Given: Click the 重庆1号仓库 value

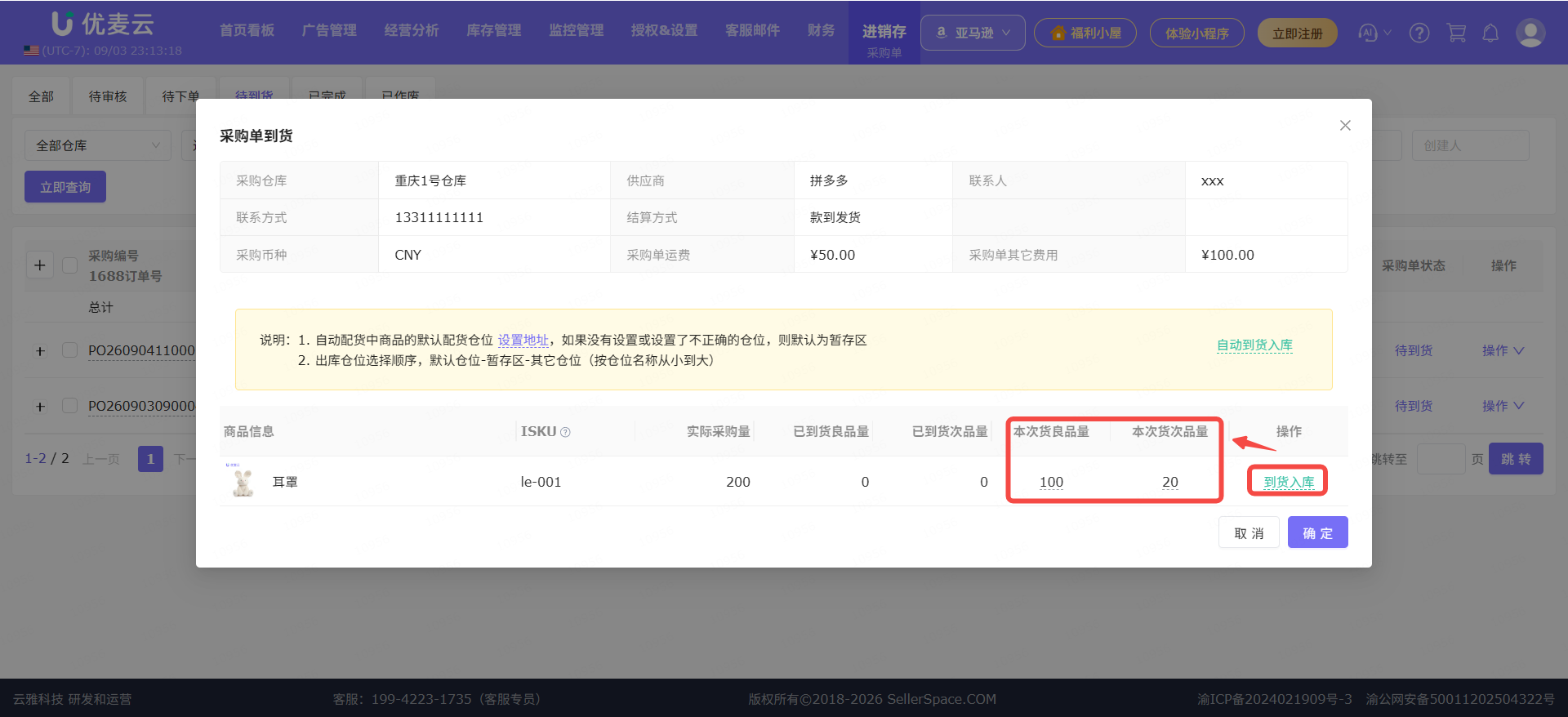Looking at the screenshot, I should [x=430, y=180].
